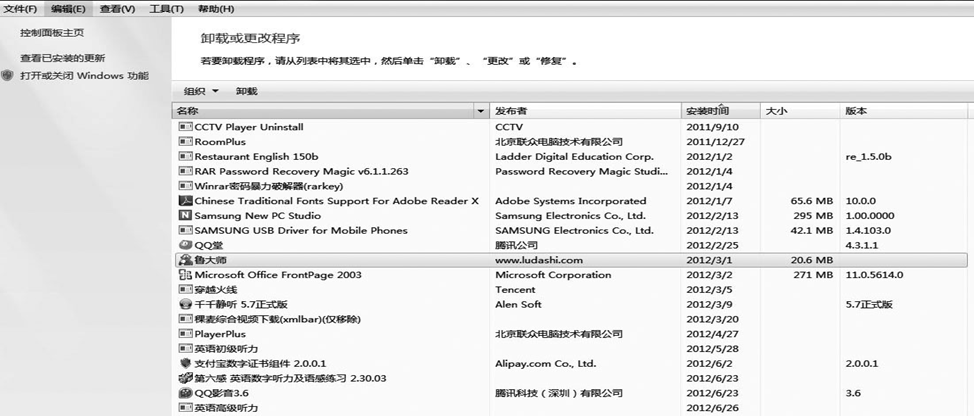This screenshot has height=416, width=974.
Task: Select the CCTV Player Uninstall entry
Action: [249, 127]
